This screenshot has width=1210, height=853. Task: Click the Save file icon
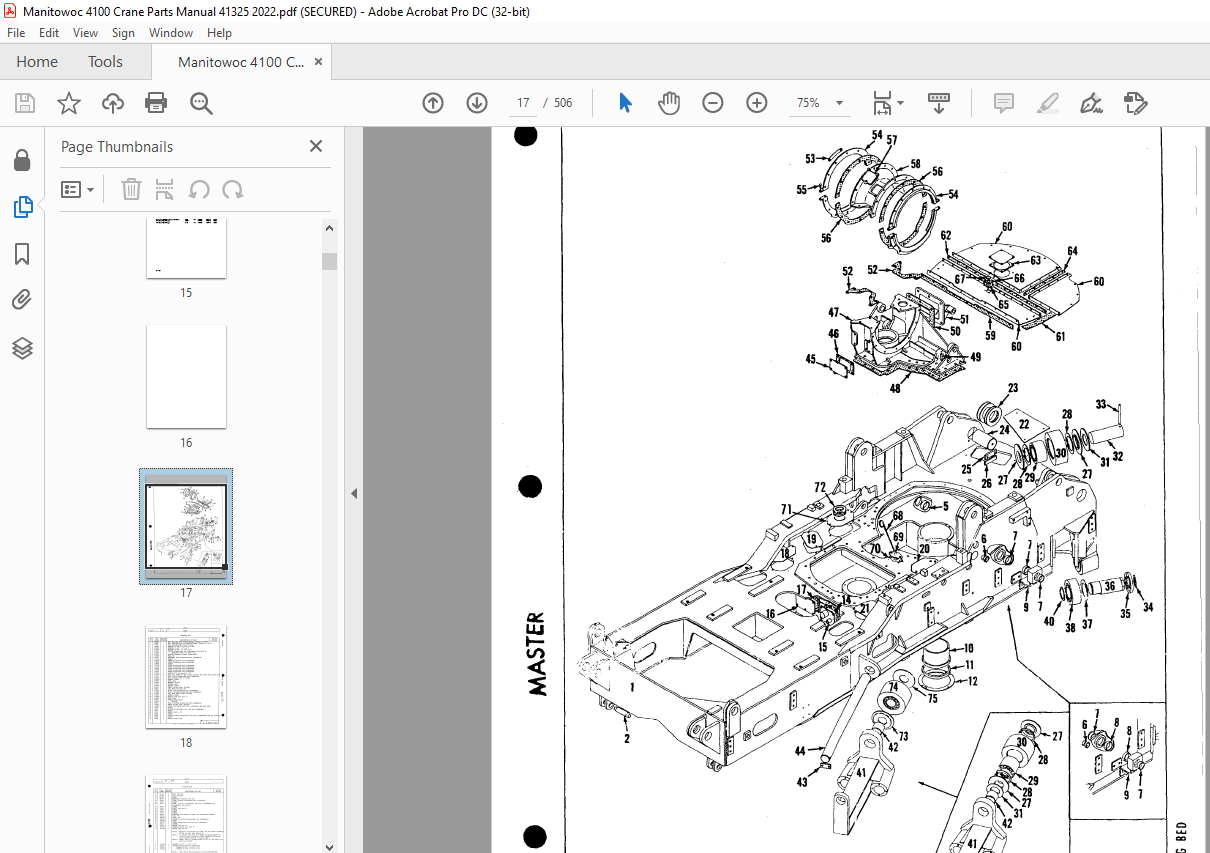tap(25, 103)
